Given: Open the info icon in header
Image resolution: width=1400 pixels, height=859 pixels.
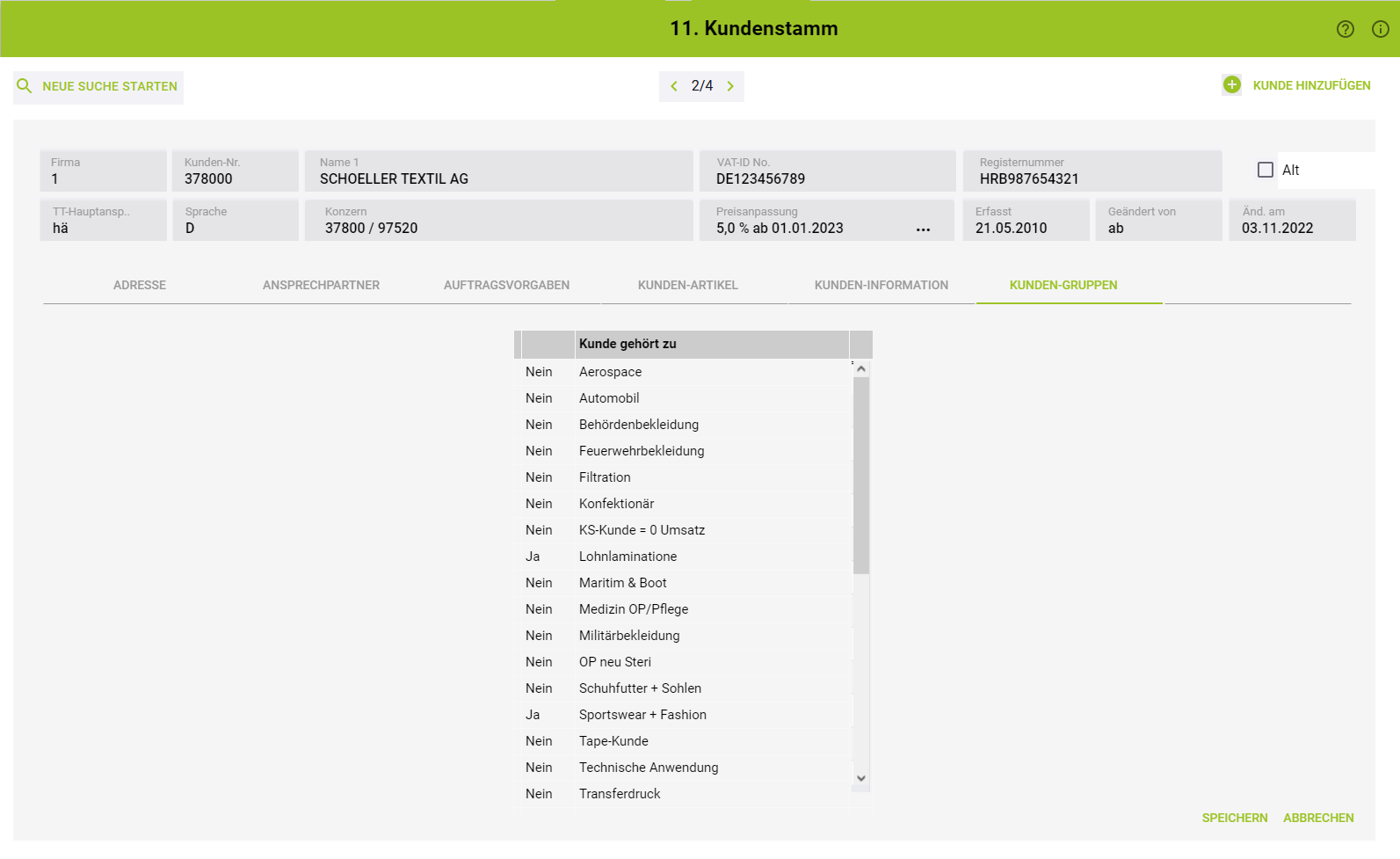Looking at the screenshot, I should 1381,29.
